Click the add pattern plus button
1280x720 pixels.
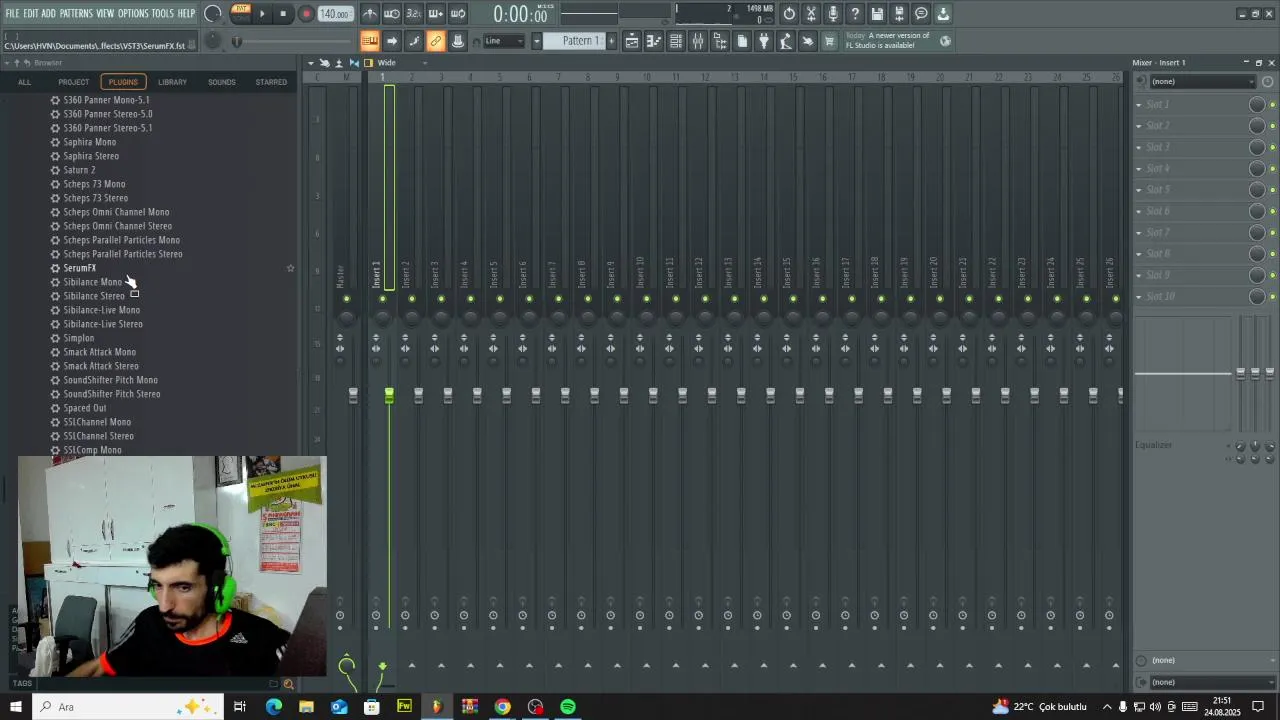tap(612, 41)
